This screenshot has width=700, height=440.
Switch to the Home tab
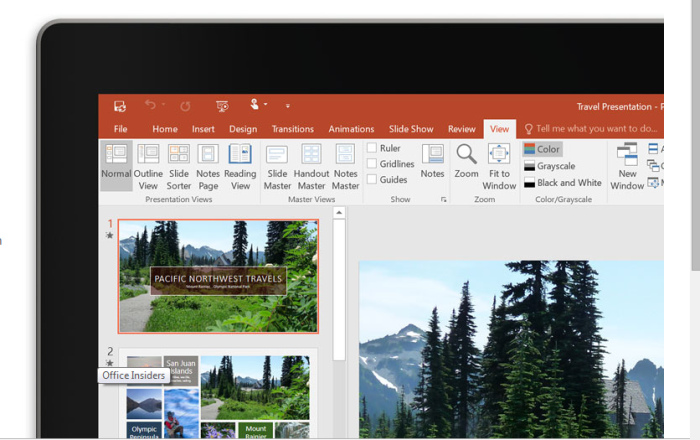165,129
